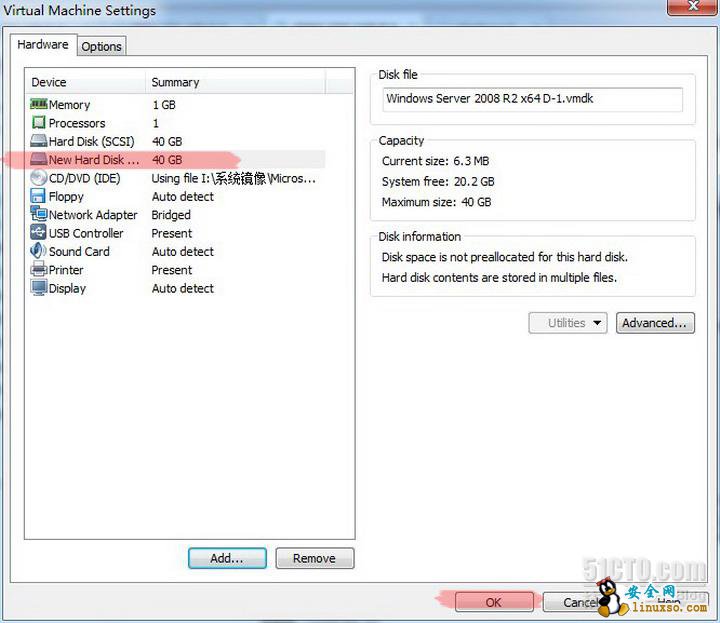The height and width of the screenshot is (623, 720).
Task: Open Advanced... disk settings
Action: coord(655,323)
